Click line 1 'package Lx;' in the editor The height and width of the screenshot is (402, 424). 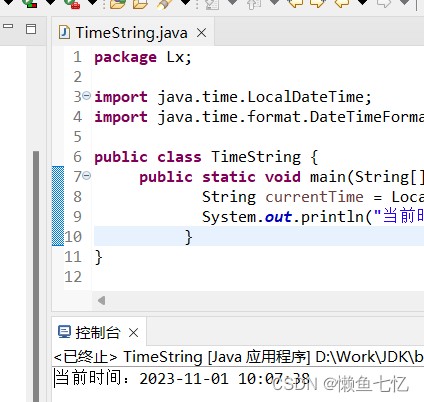tap(143, 57)
